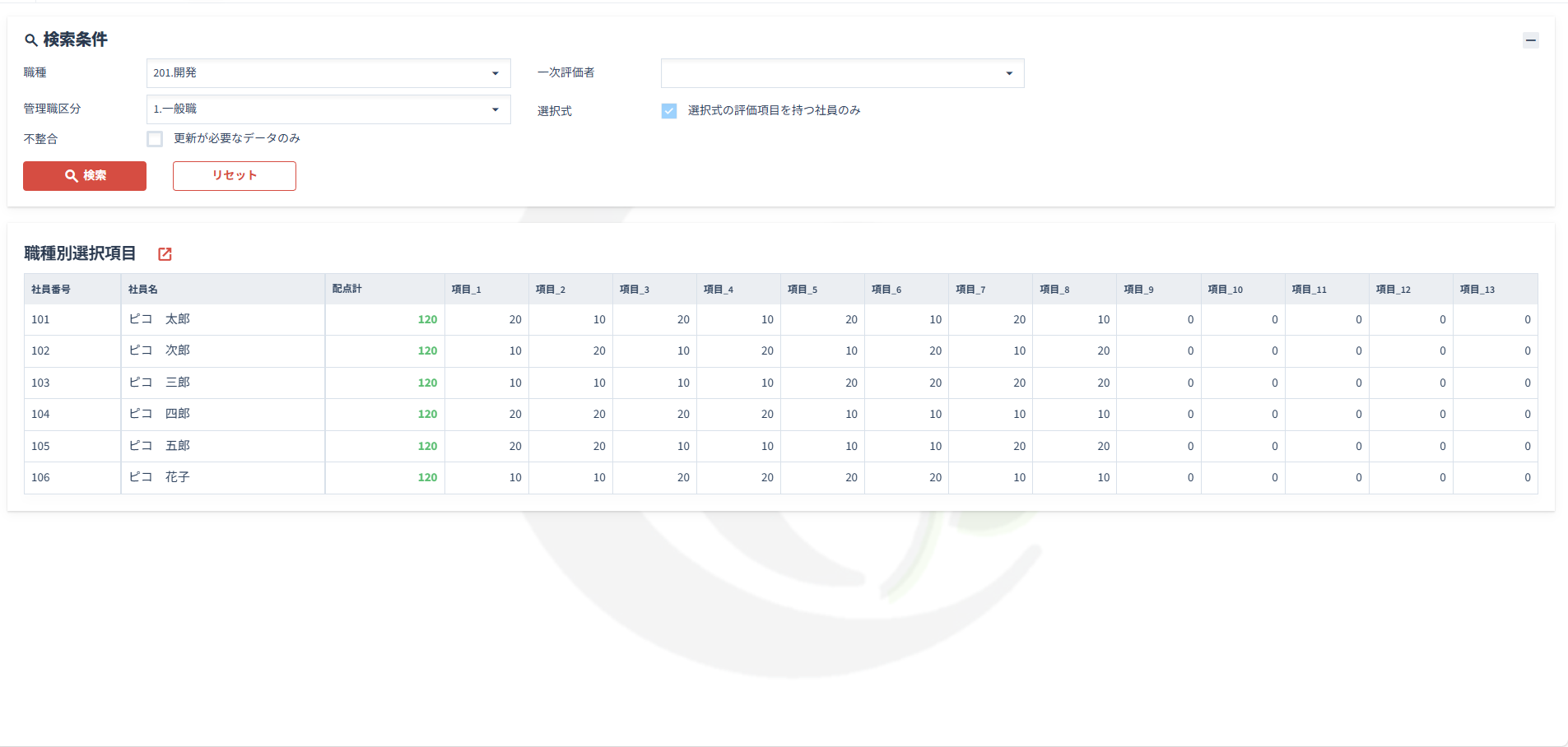1568x747 pixels.
Task: Select row for employee ピコ 太郎
Action: [160, 319]
